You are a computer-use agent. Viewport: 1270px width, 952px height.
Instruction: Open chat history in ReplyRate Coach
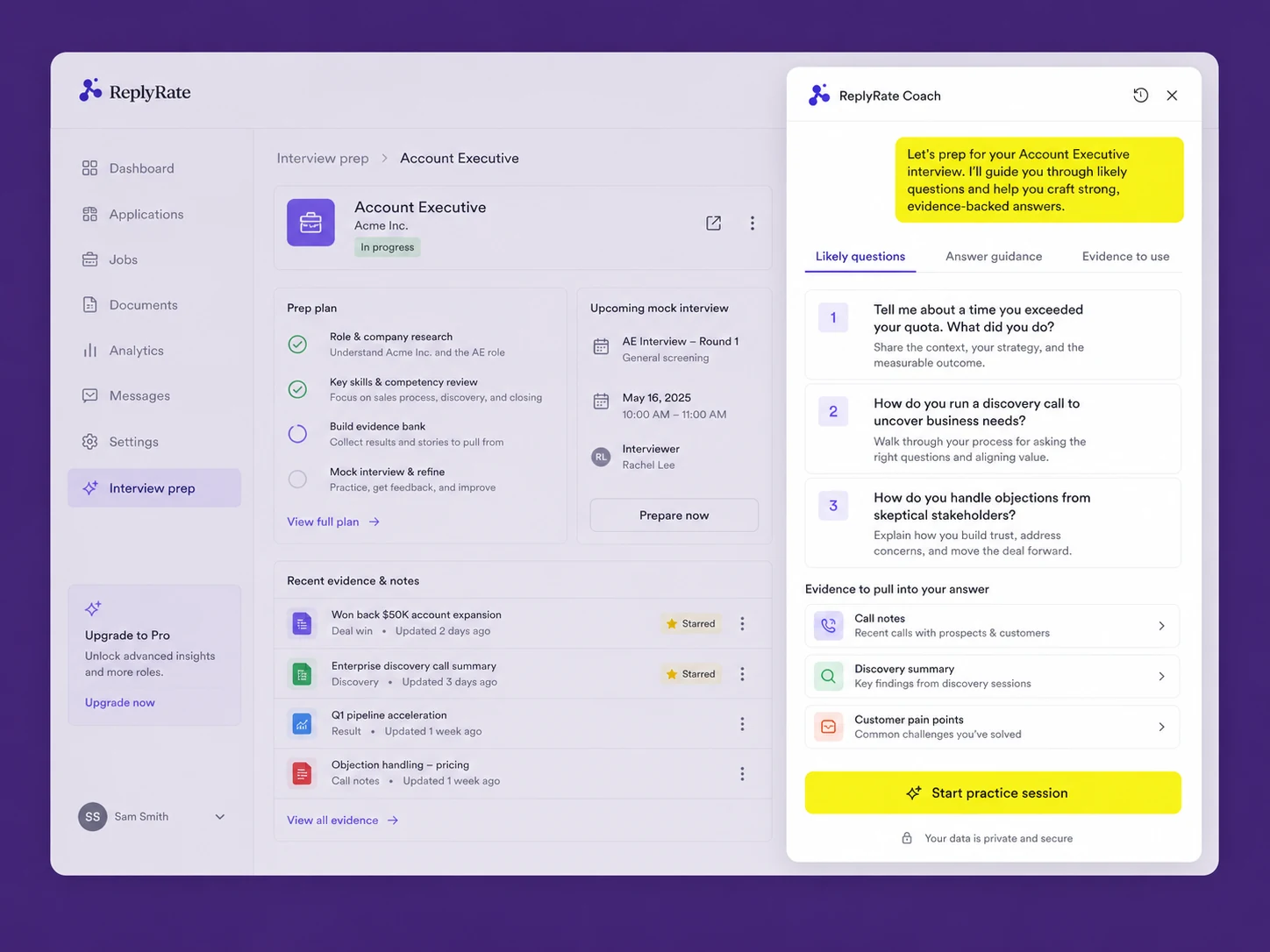coord(1140,96)
